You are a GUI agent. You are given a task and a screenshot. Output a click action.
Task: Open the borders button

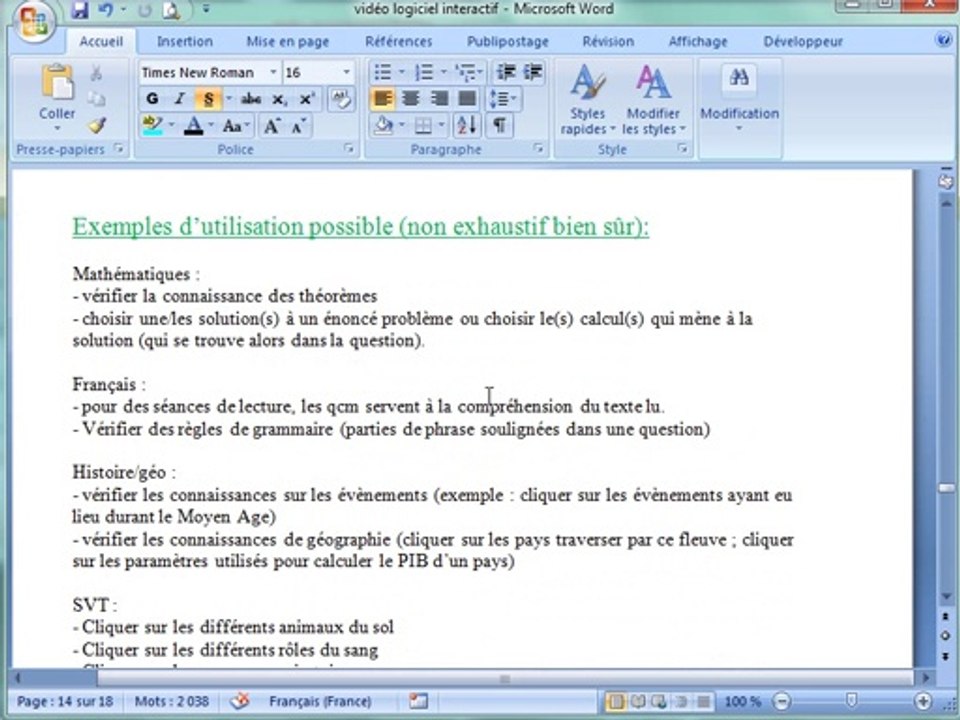click(423, 126)
